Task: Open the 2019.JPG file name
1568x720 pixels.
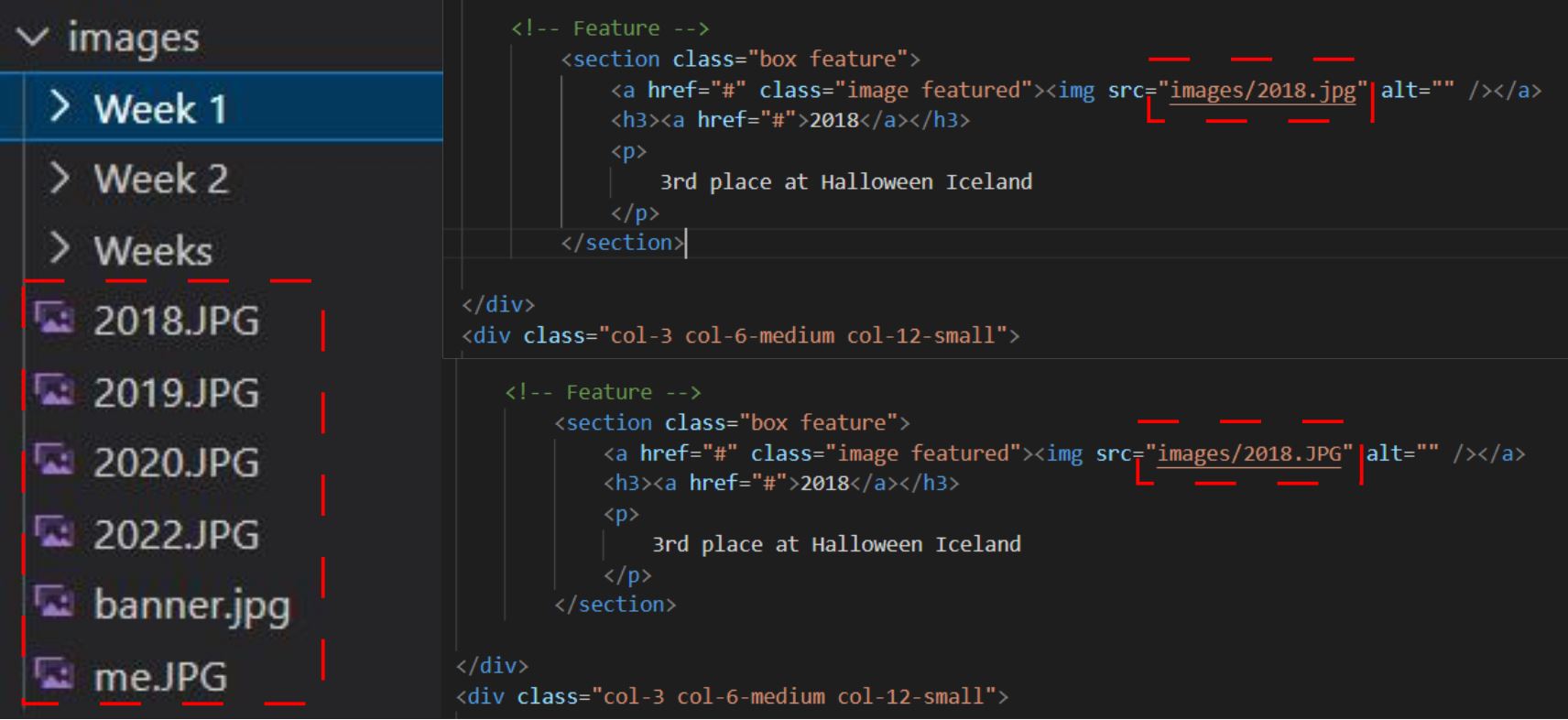Action: [x=177, y=392]
